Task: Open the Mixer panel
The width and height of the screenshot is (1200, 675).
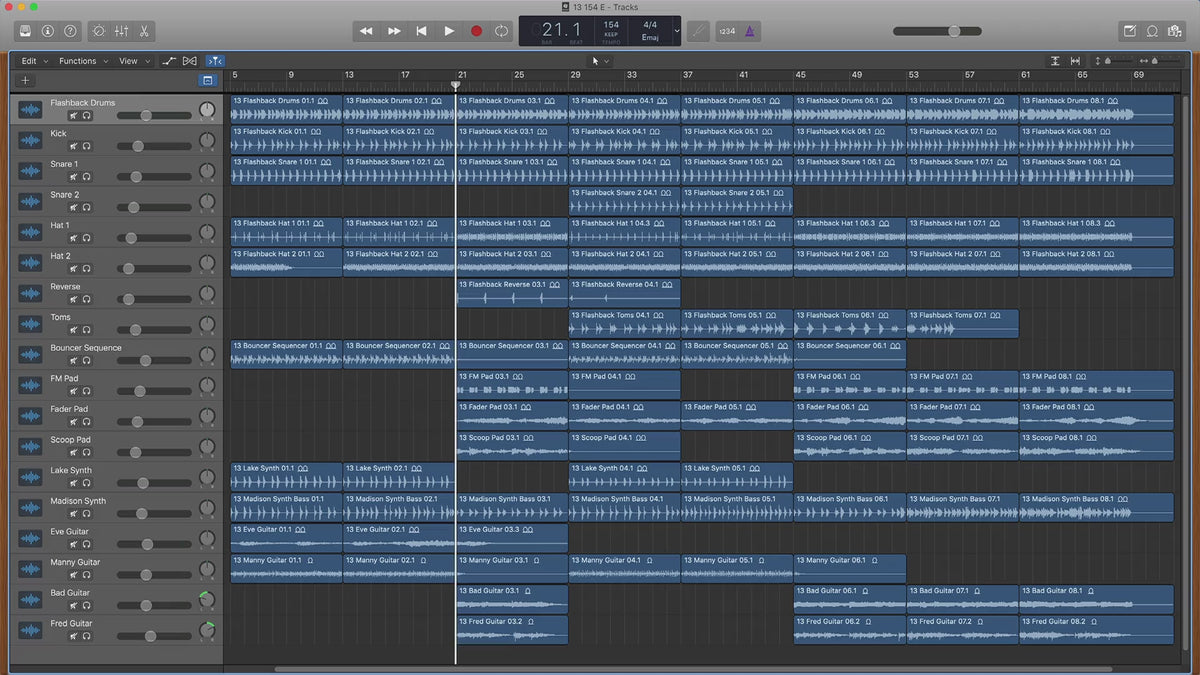Action: [x=121, y=31]
